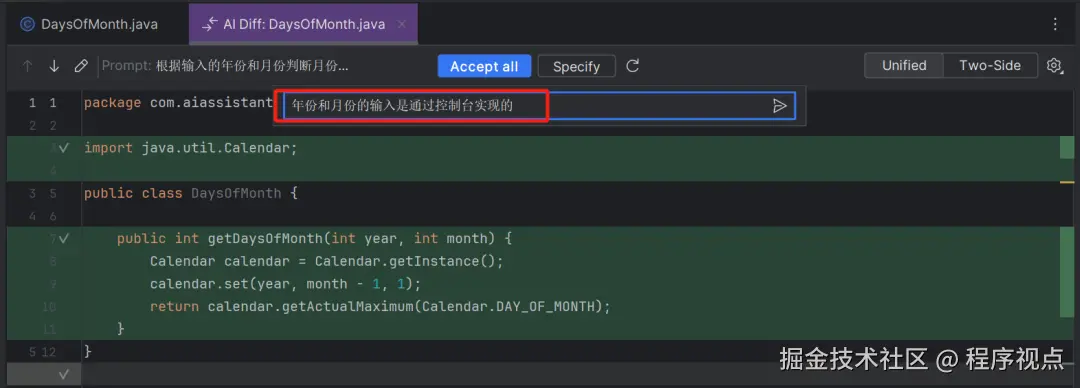Accept the import java.util.Calendar change checkmark
This screenshot has width=1080, height=388.
(x=64, y=147)
